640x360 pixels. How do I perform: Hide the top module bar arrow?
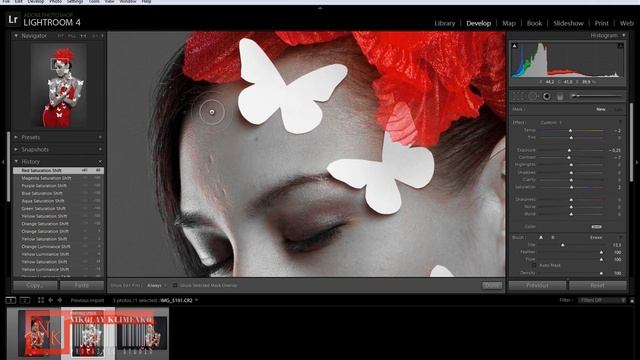coord(320,8)
